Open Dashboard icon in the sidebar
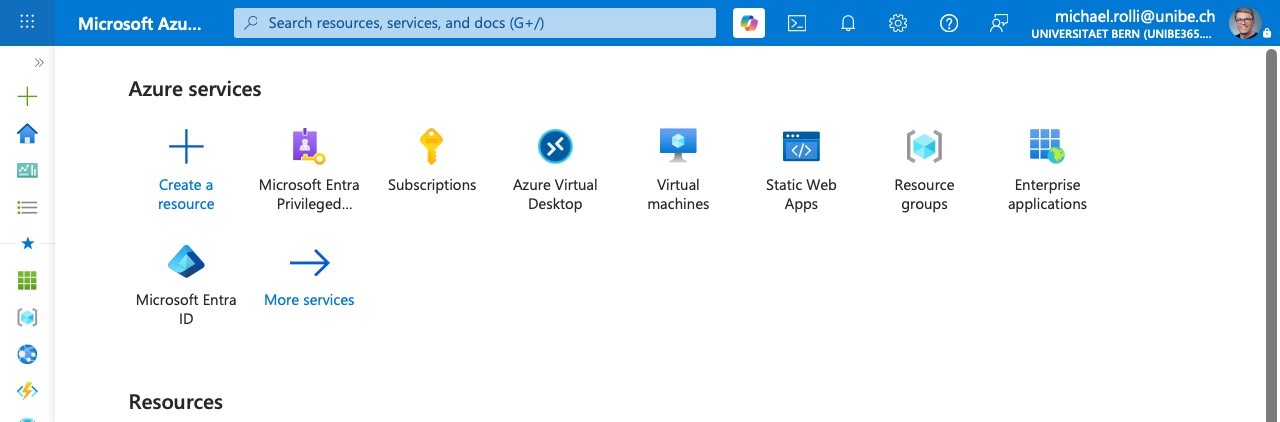Image resolution: width=1280 pixels, height=422 pixels. point(27,171)
